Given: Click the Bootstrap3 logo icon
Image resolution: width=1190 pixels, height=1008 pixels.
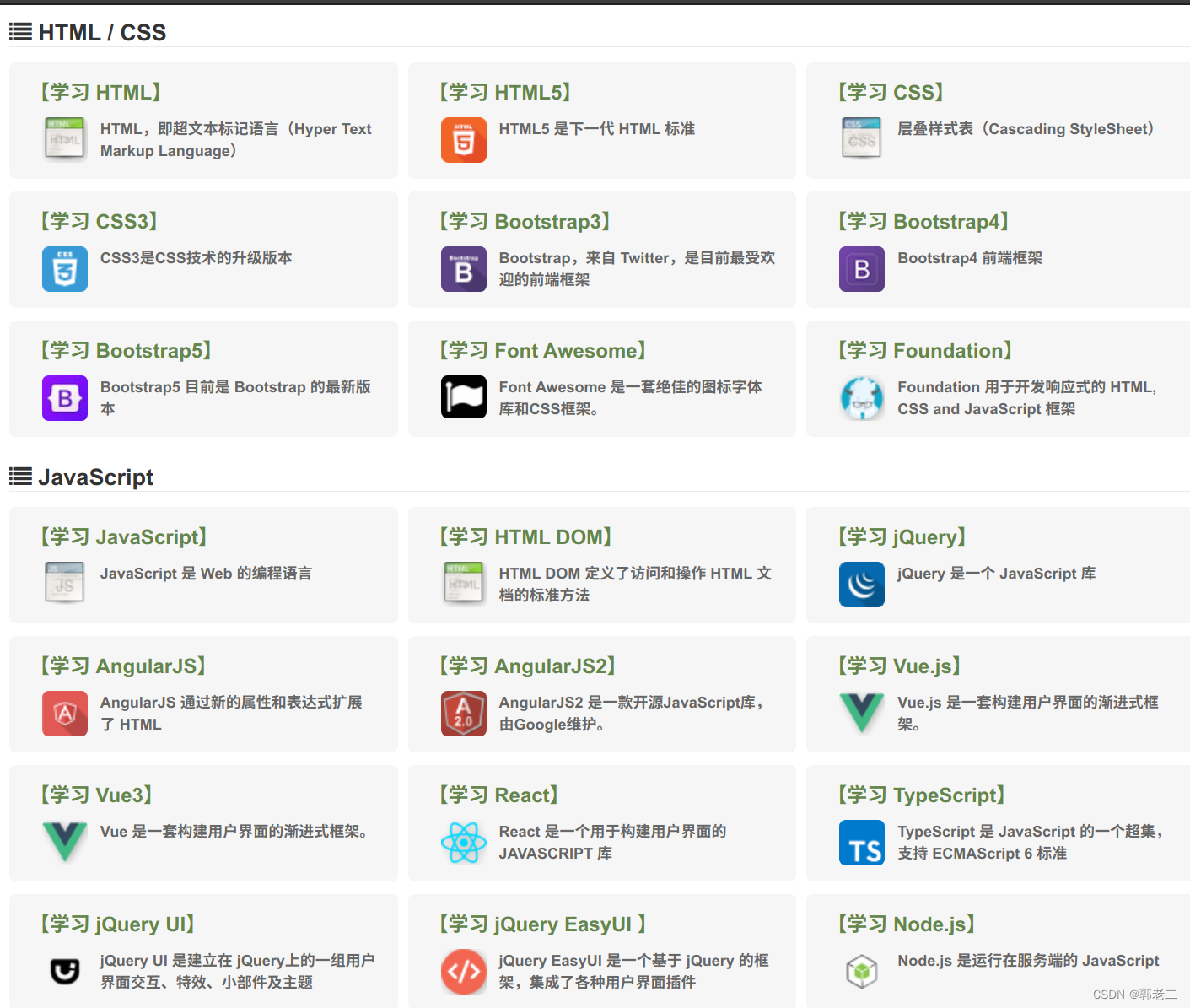Looking at the screenshot, I should pyautogui.click(x=464, y=269).
